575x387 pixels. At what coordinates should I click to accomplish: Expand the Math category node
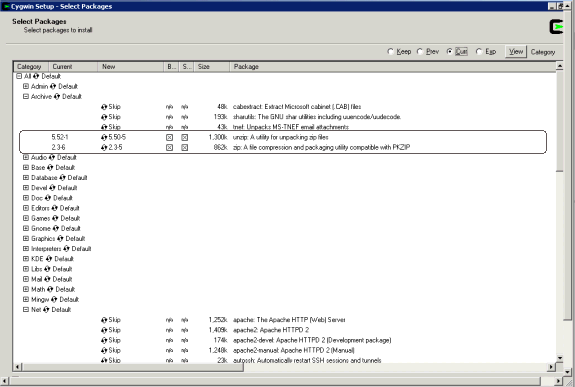26,289
